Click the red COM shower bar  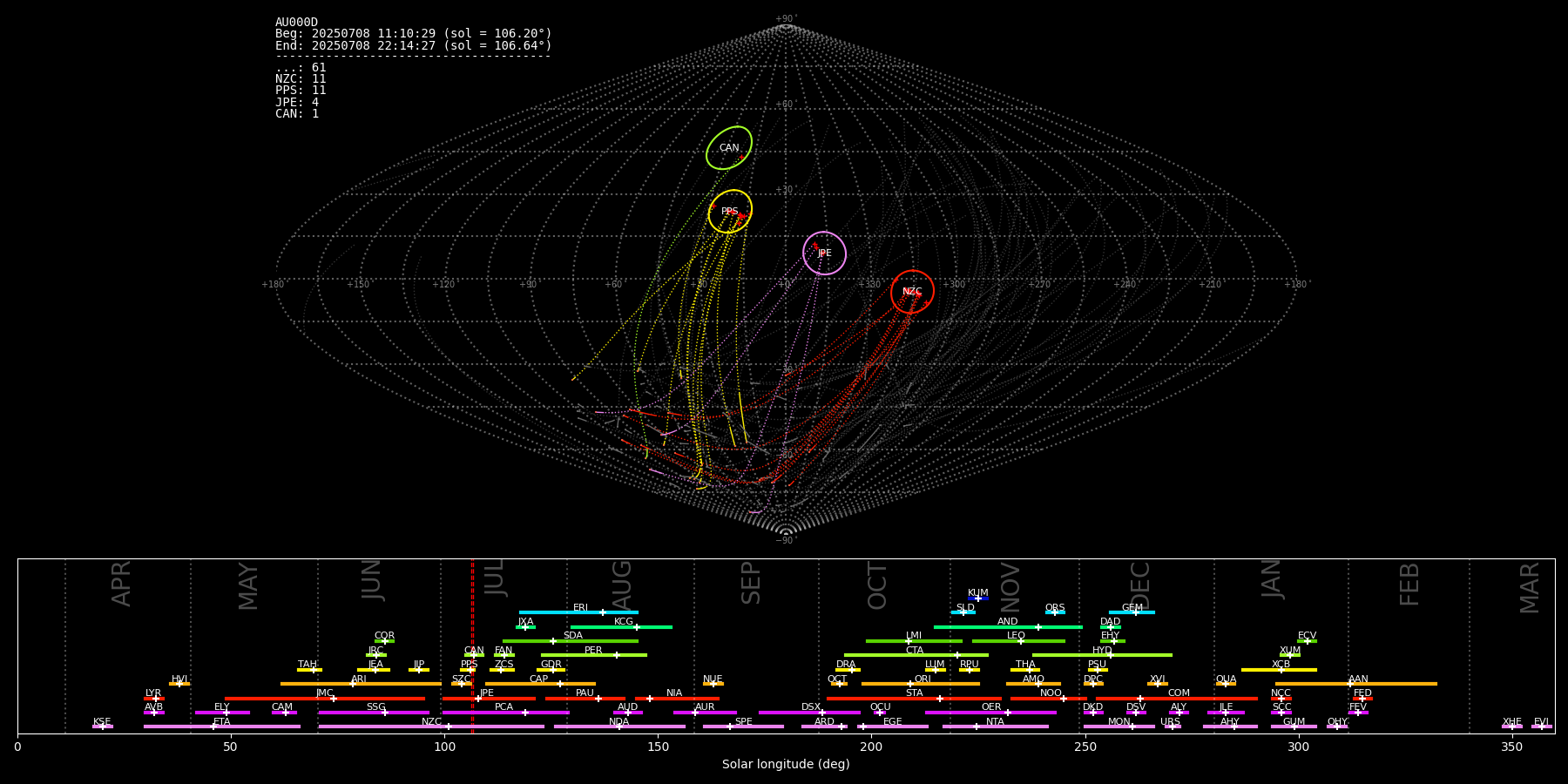[1177, 699]
